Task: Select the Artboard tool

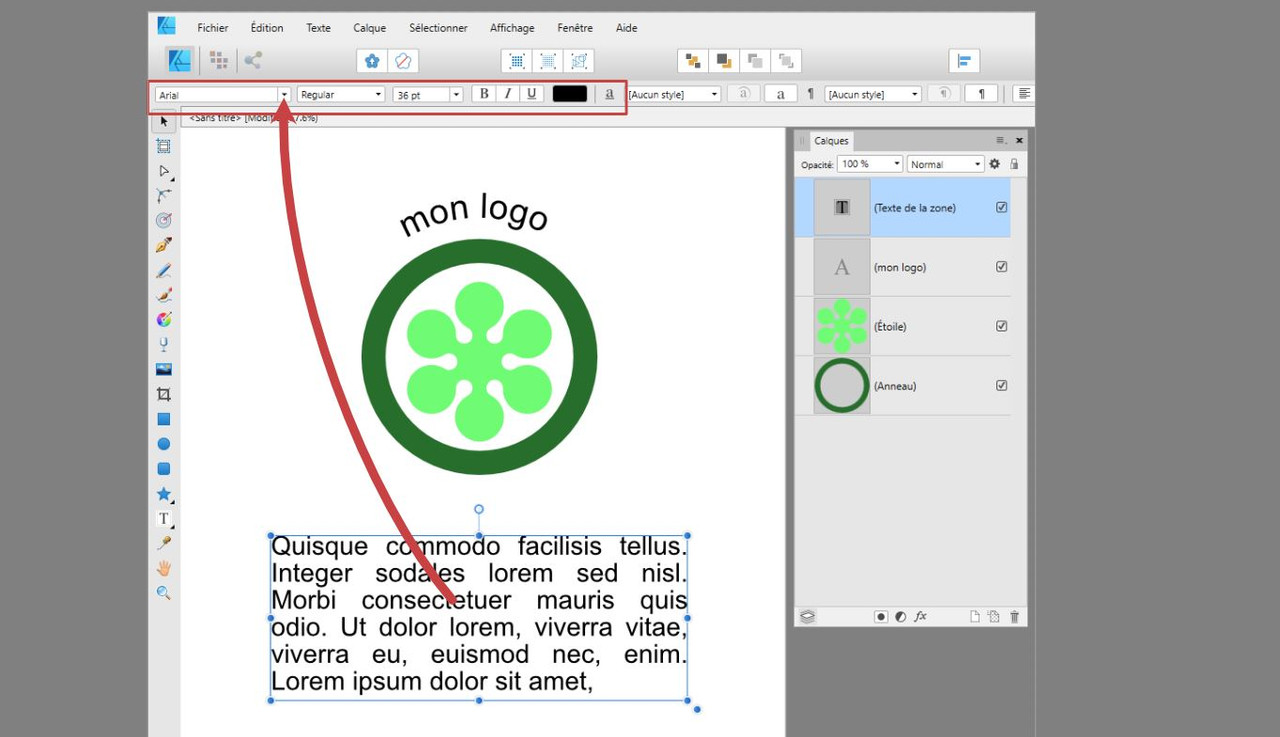Action: coord(164,146)
